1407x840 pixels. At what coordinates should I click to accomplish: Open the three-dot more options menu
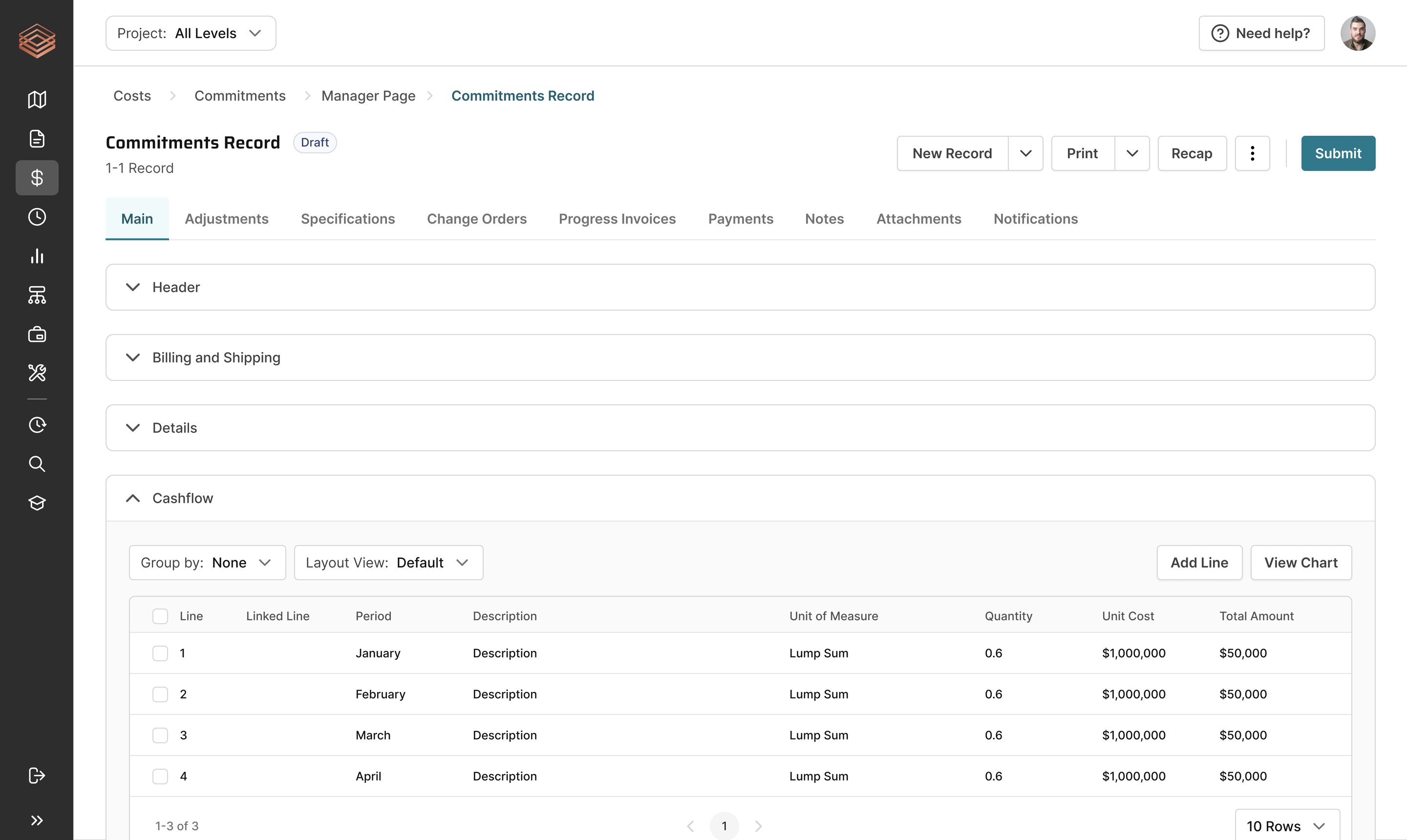point(1252,153)
